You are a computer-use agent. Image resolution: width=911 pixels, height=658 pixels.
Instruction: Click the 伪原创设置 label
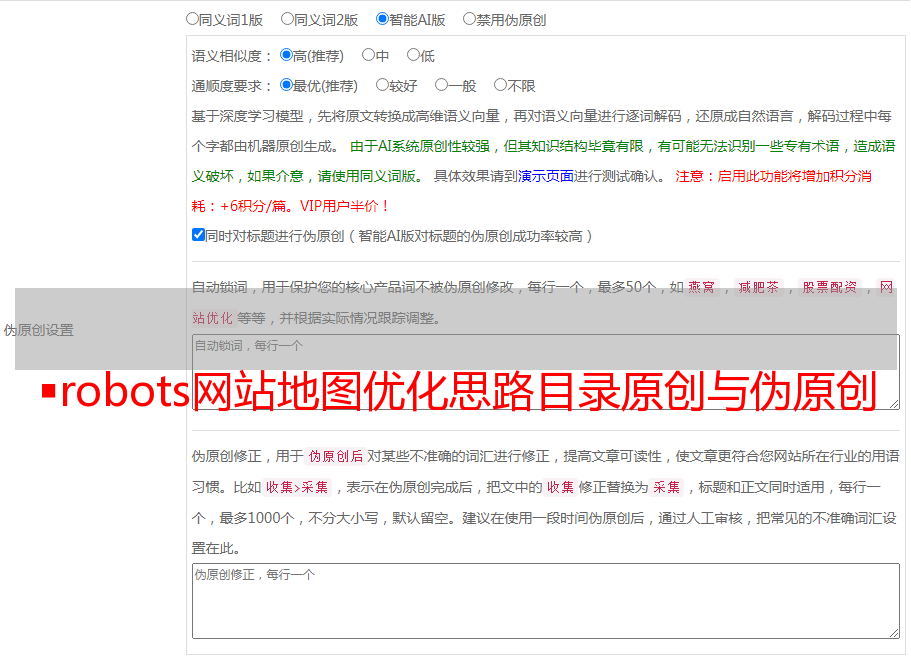click(38, 330)
